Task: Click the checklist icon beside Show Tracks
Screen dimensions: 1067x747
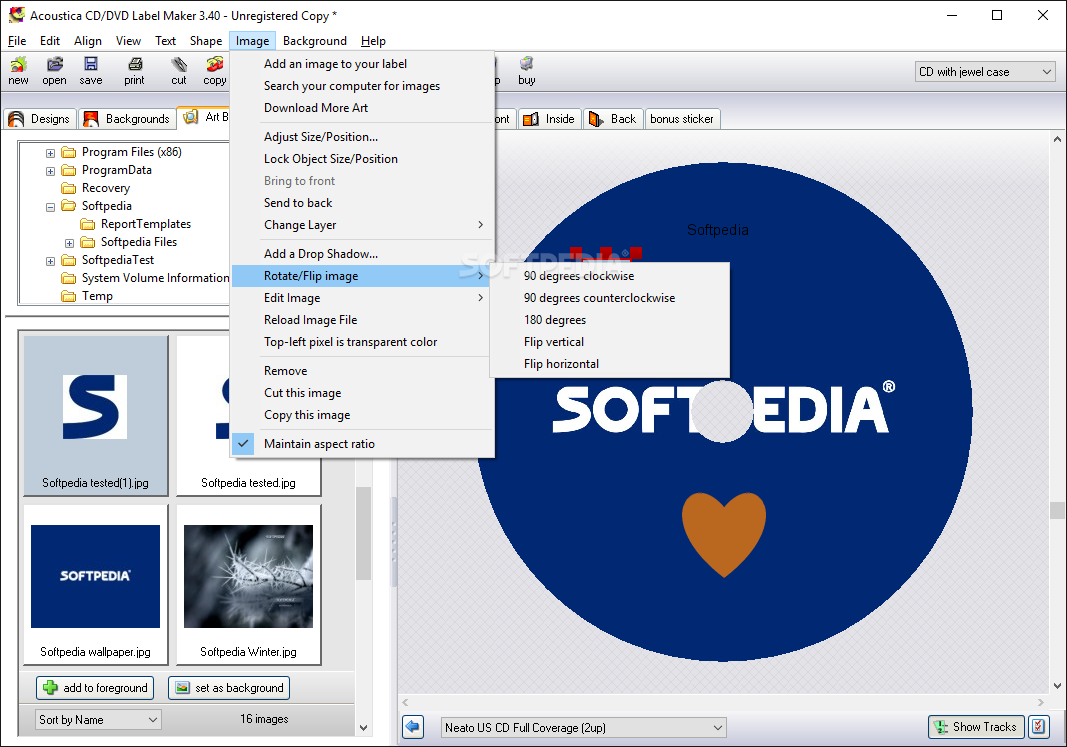Action: 1038,727
